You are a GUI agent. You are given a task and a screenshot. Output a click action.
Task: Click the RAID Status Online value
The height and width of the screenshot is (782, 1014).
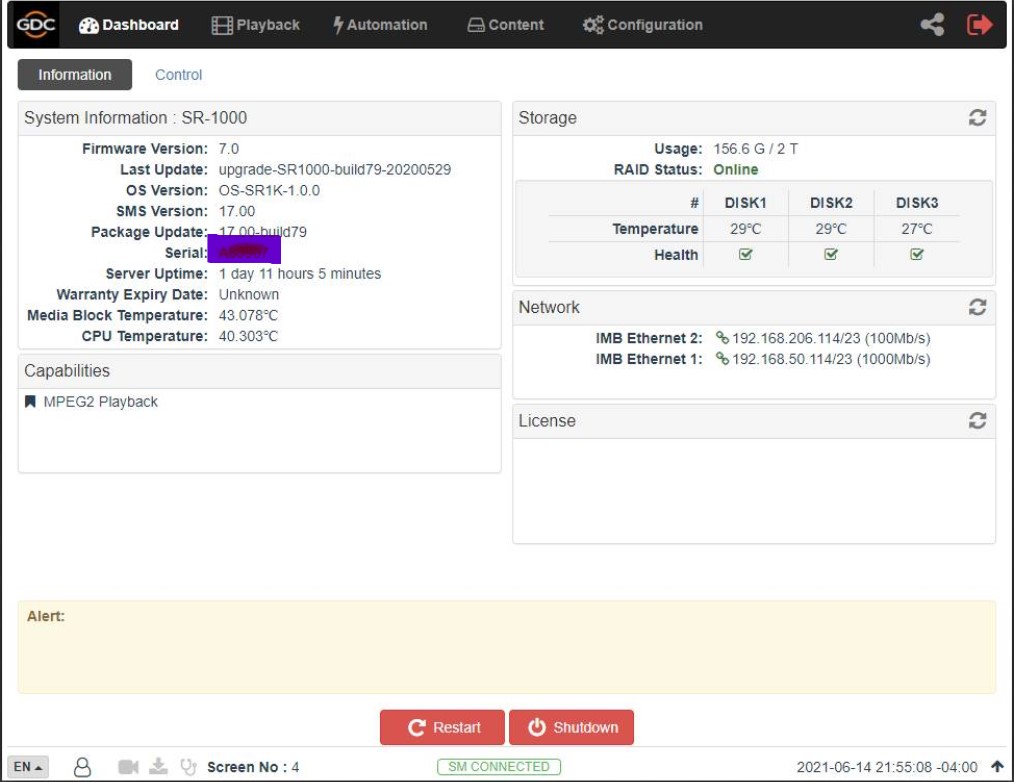(x=735, y=169)
